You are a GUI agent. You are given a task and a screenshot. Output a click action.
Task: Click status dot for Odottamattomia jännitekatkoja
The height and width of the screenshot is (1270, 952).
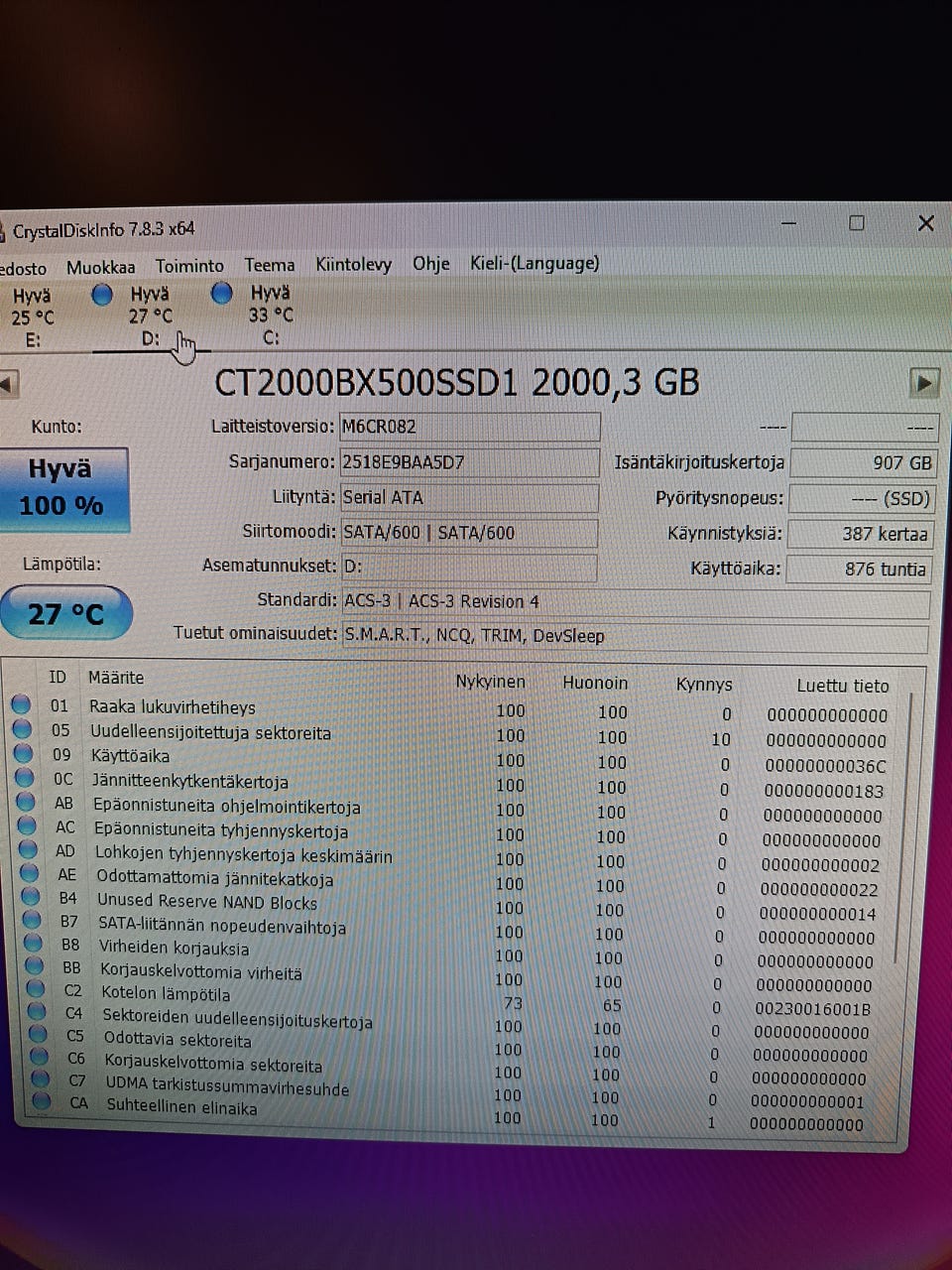(x=30, y=873)
